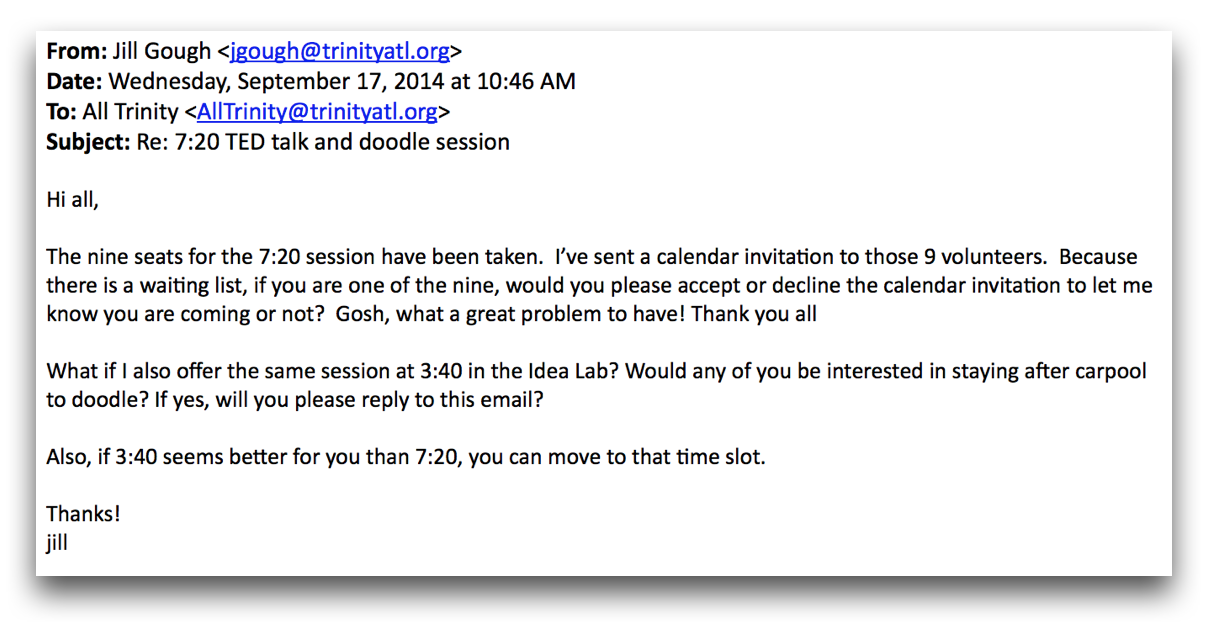This screenshot has height=622, width=1220.
Task: Click the bold "Subject:" header label
Action: pos(88,142)
